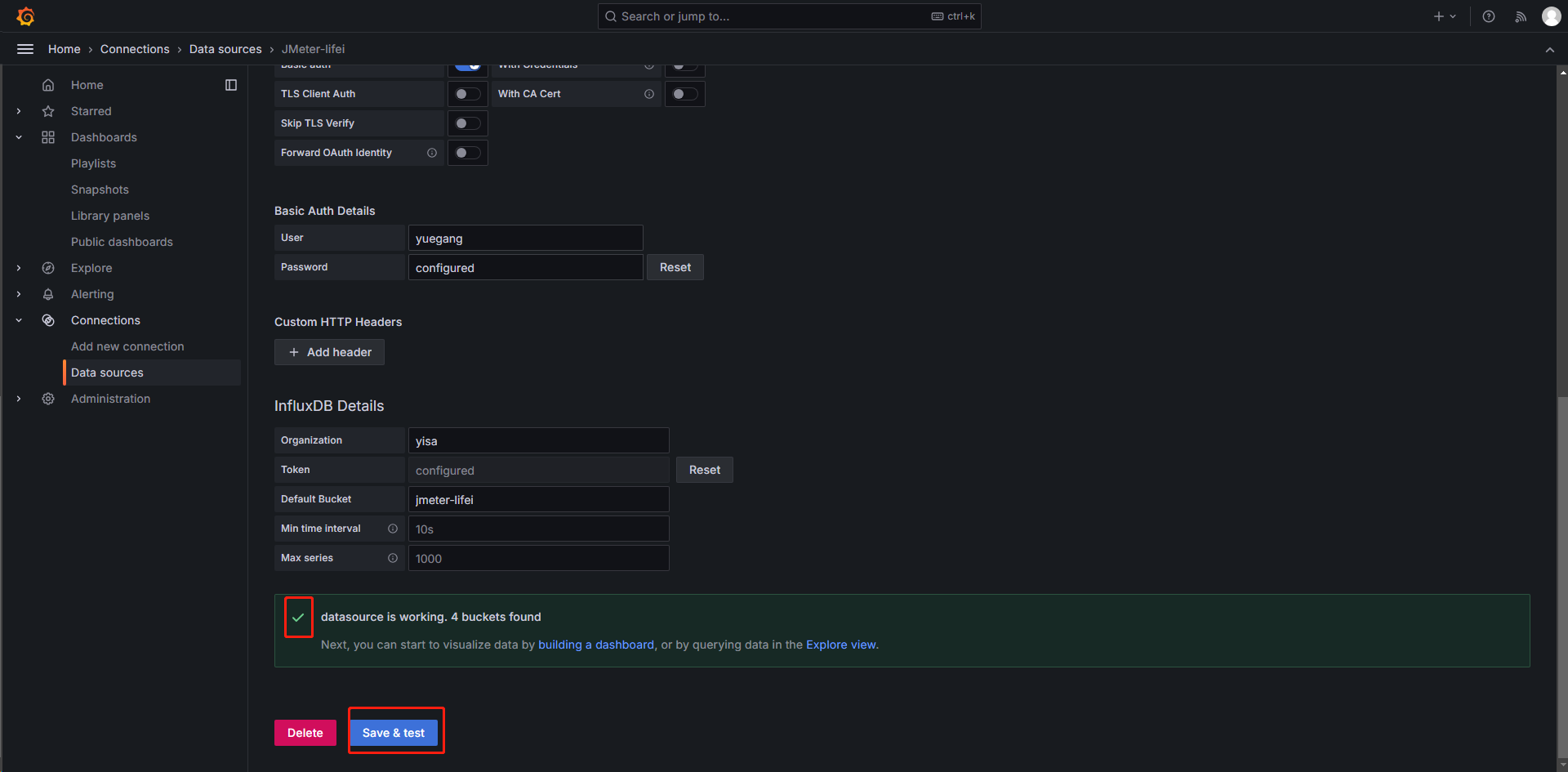Open Snapshots in the sidebar

tap(100, 190)
